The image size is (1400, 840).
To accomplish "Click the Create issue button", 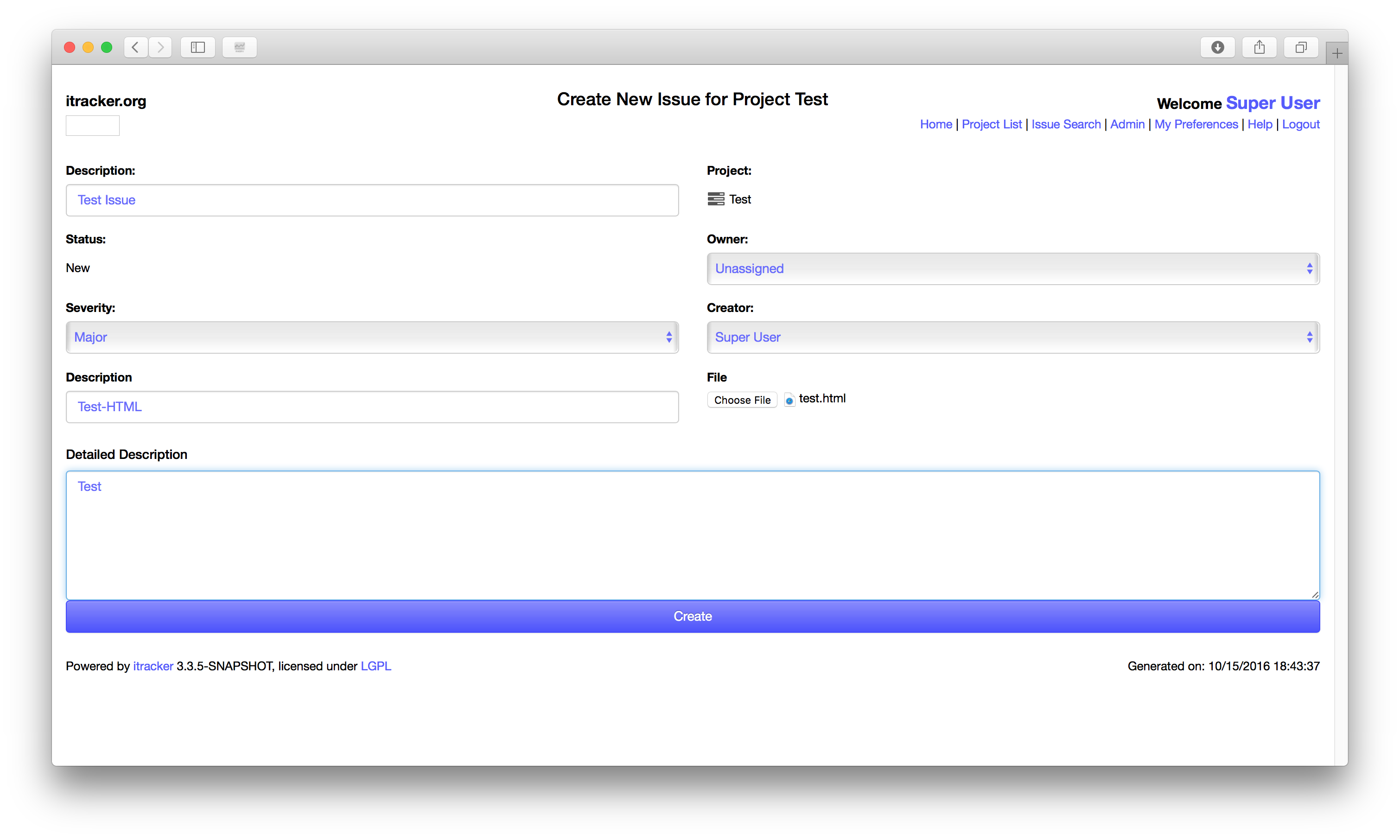I will click(x=693, y=615).
